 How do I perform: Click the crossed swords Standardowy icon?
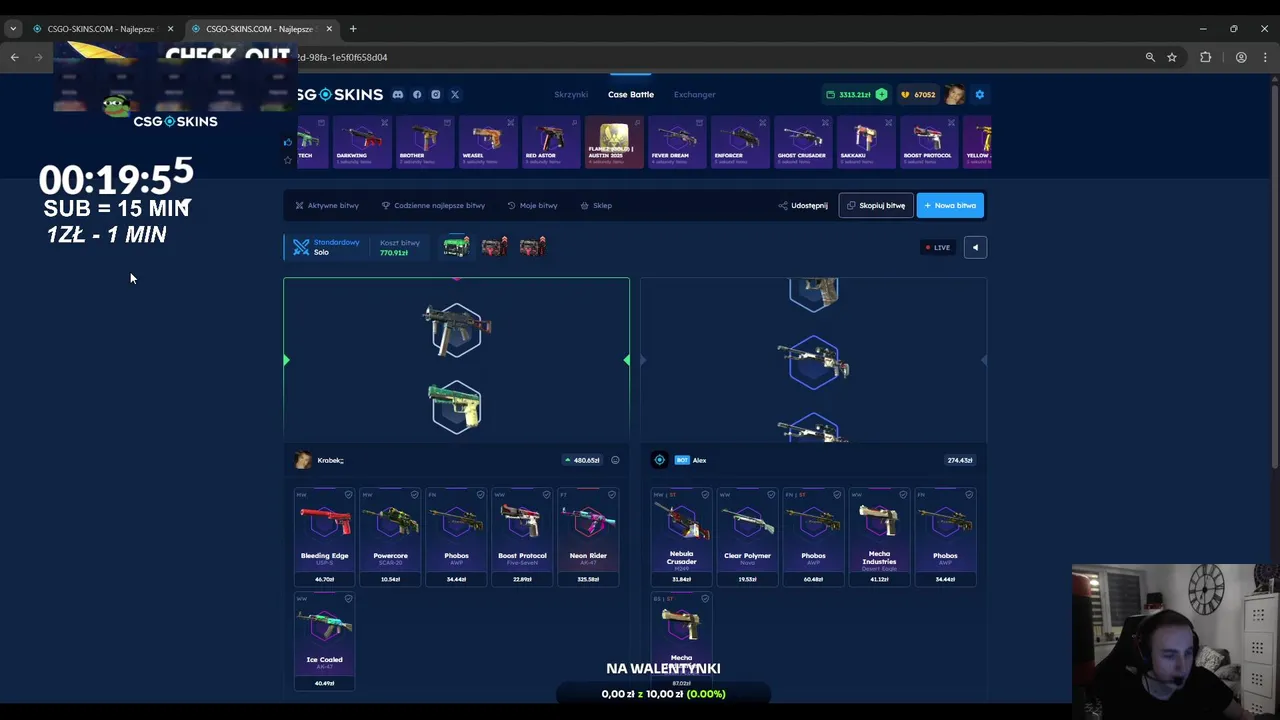(301, 246)
